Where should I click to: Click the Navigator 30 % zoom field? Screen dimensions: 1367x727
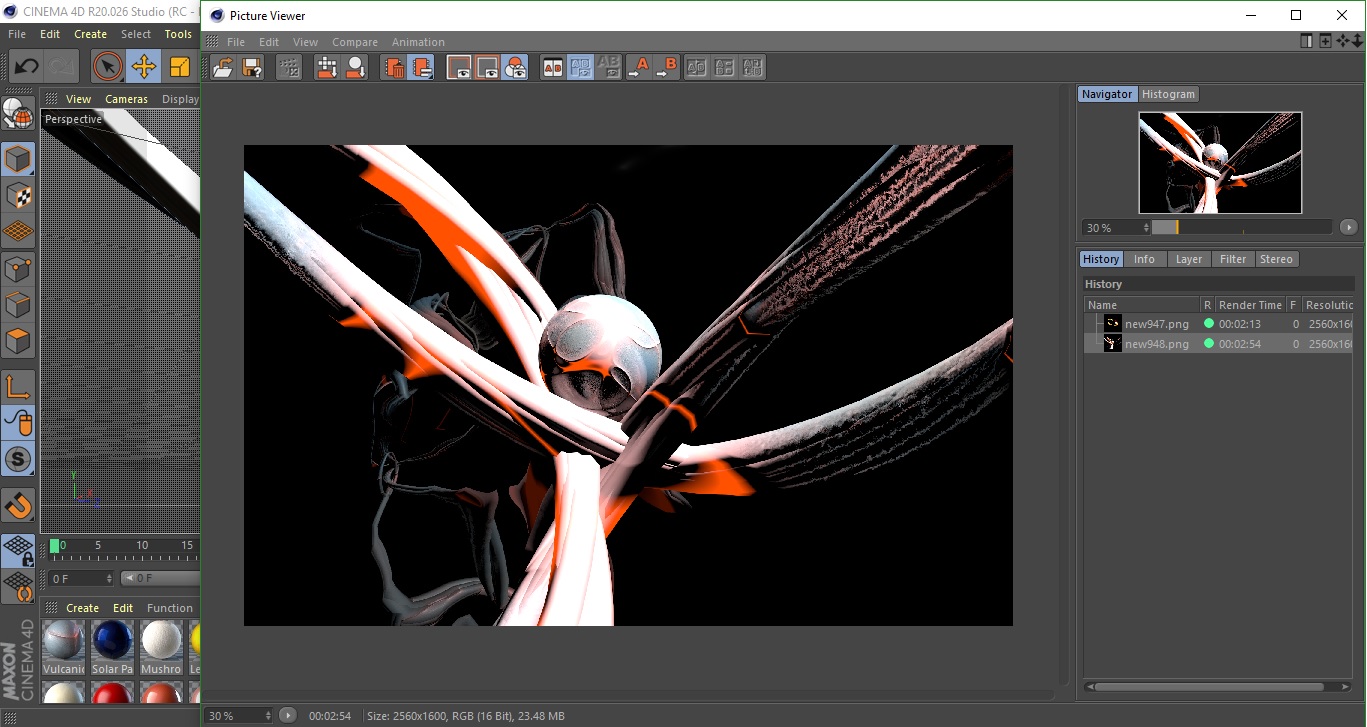point(1115,228)
